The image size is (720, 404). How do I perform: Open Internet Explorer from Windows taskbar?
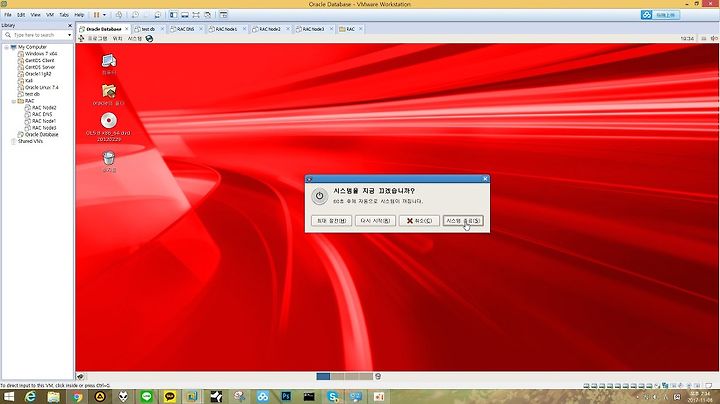point(30,397)
